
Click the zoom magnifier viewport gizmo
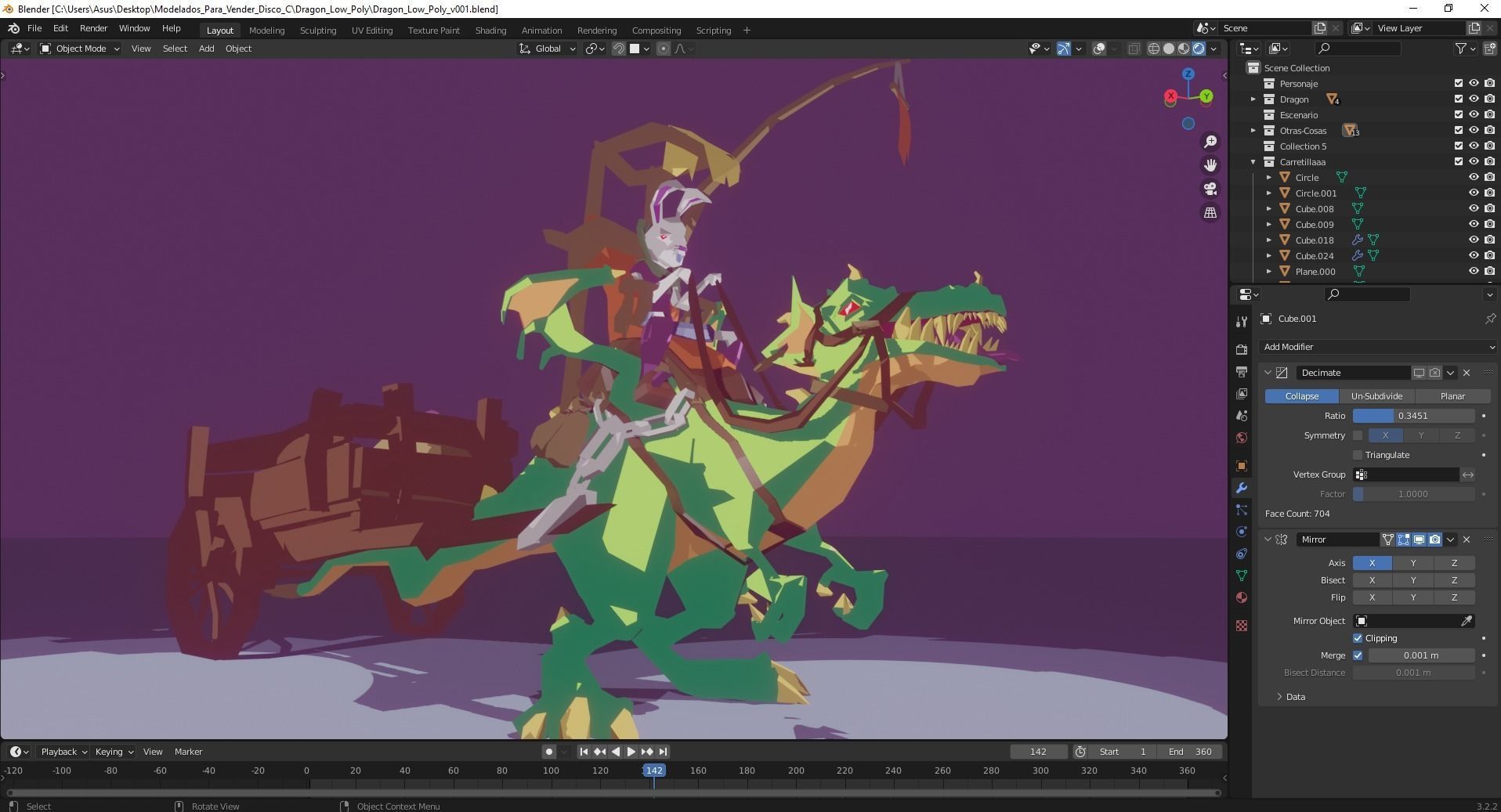1210,142
